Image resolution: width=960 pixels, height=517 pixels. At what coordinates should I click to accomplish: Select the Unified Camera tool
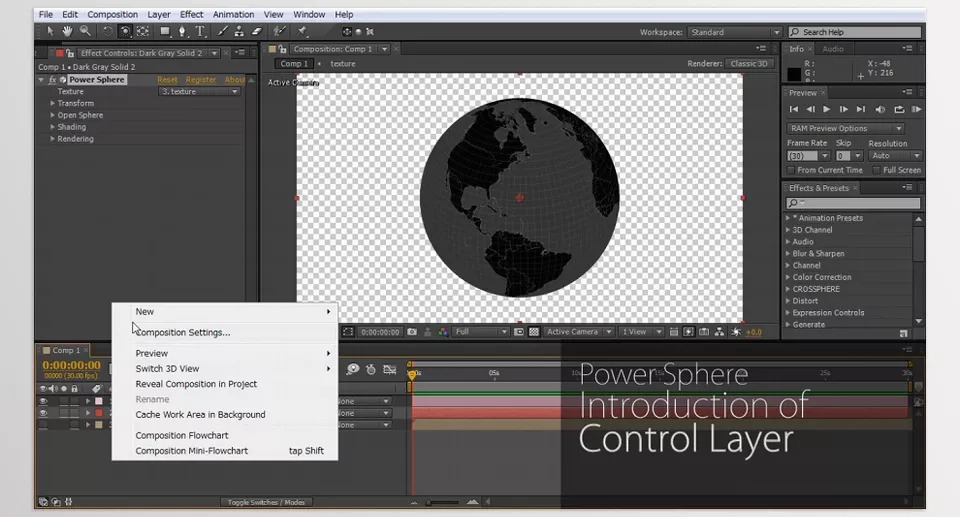125,31
